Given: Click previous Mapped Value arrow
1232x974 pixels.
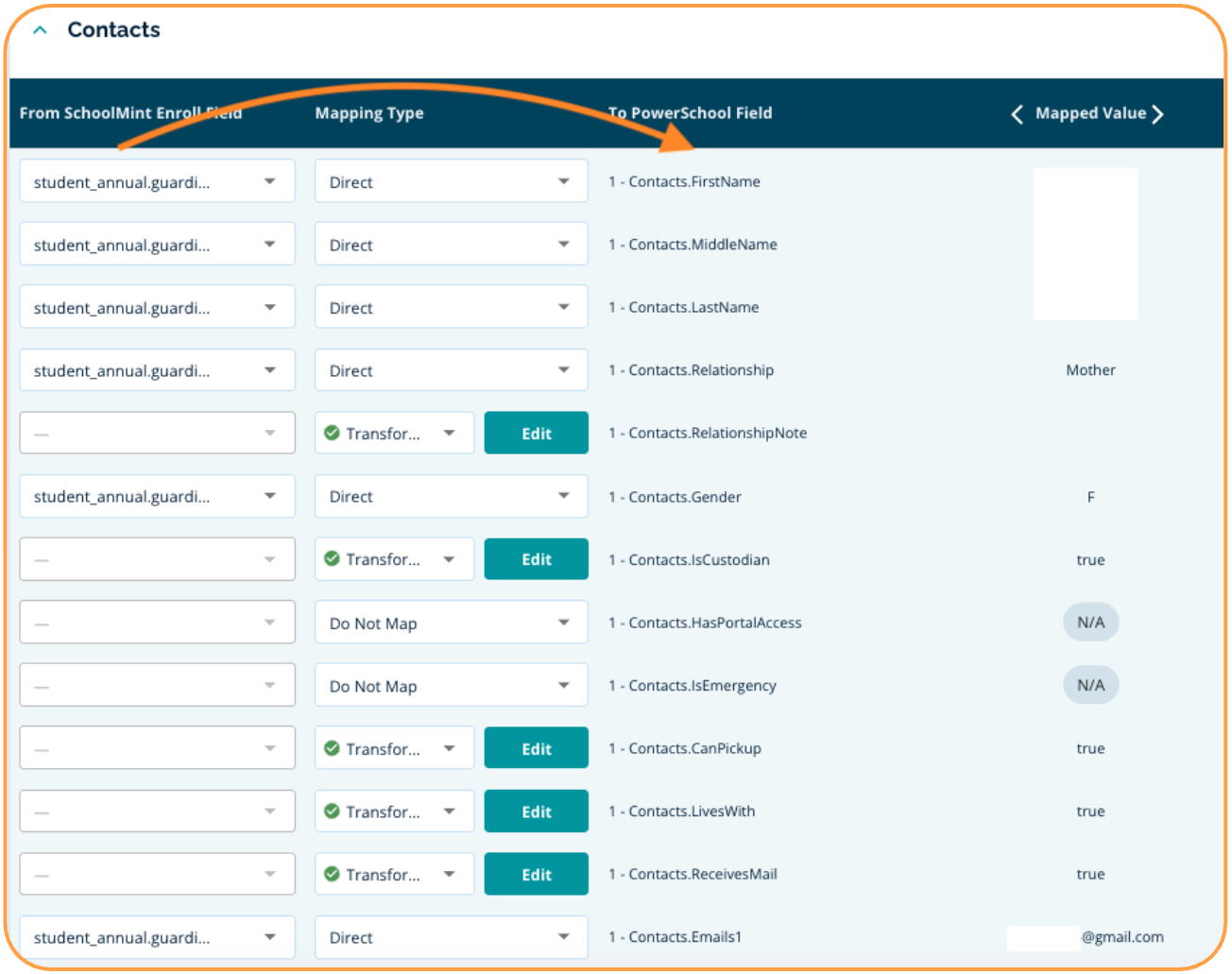Looking at the screenshot, I should click(x=1017, y=114).
